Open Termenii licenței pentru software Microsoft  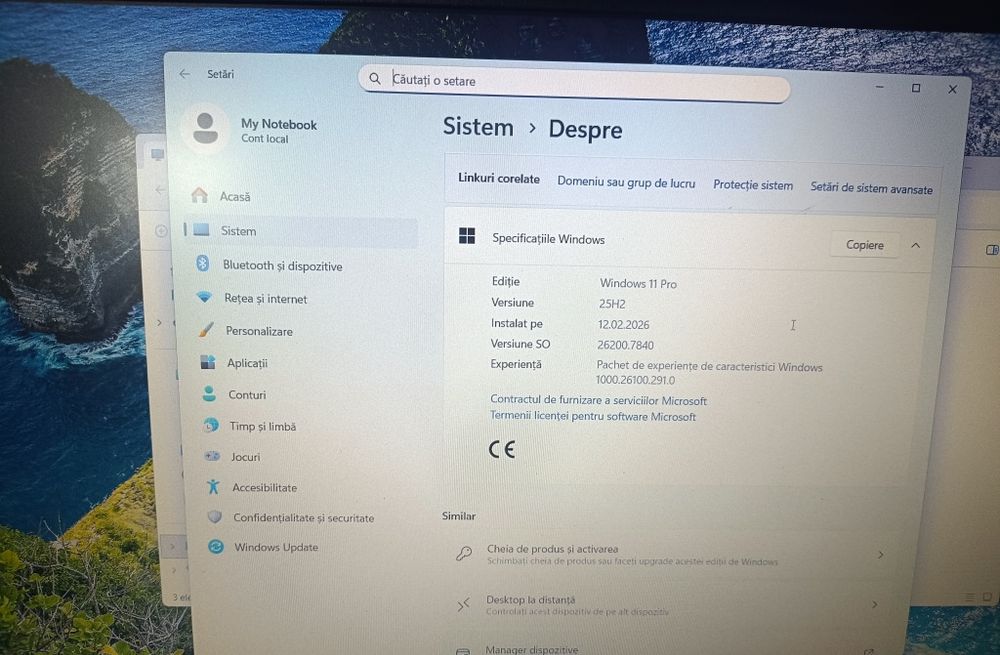coord(592,416)
